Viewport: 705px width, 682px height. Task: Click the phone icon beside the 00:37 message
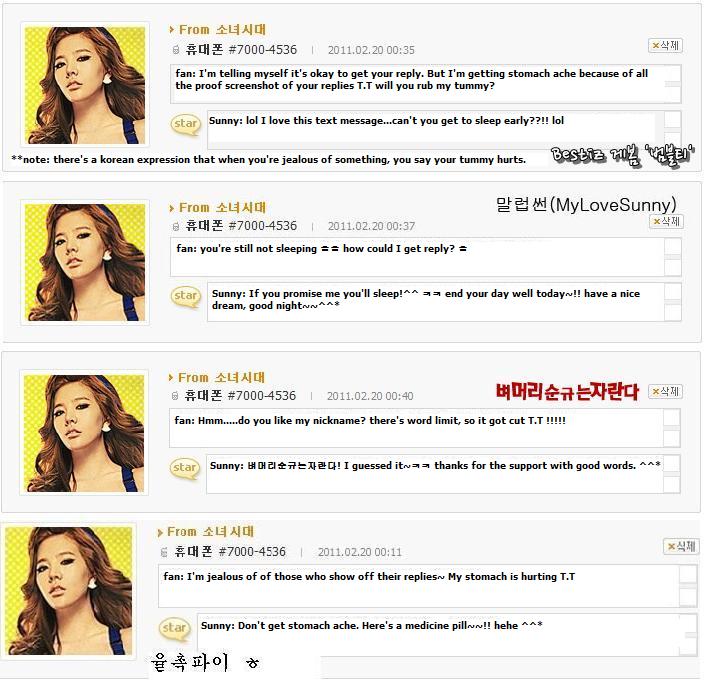[176, 226]
